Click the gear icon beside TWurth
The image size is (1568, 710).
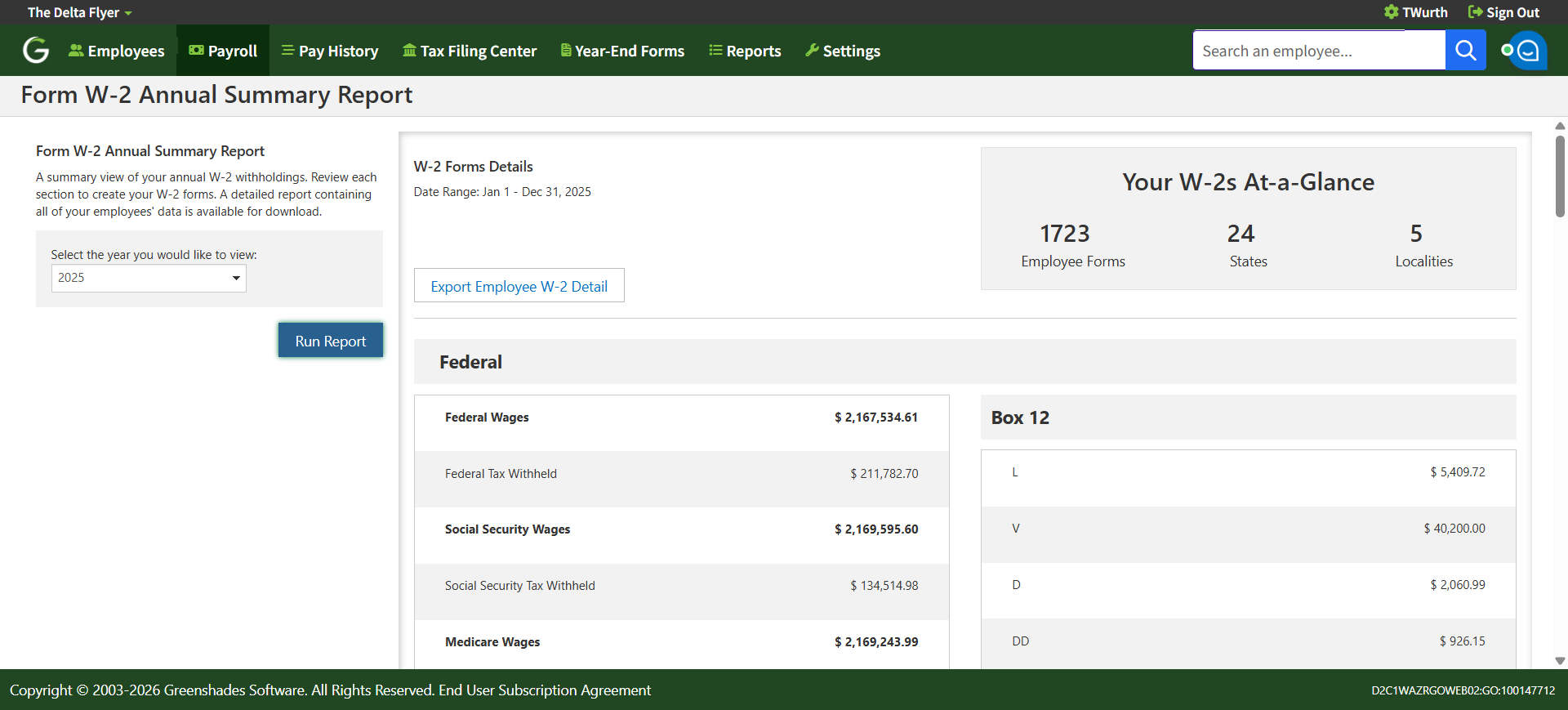pos(1391,12)
